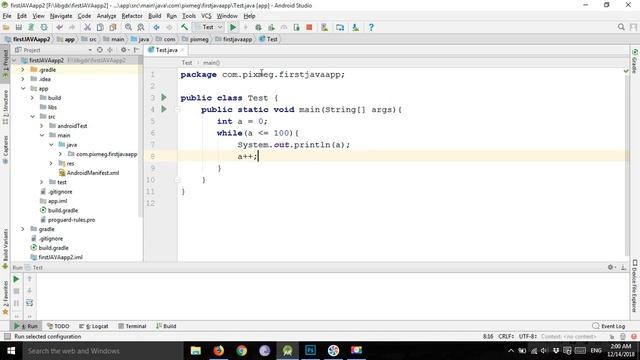Click Run panel settings gear
The image size is (640, 360).
point(611,267)
